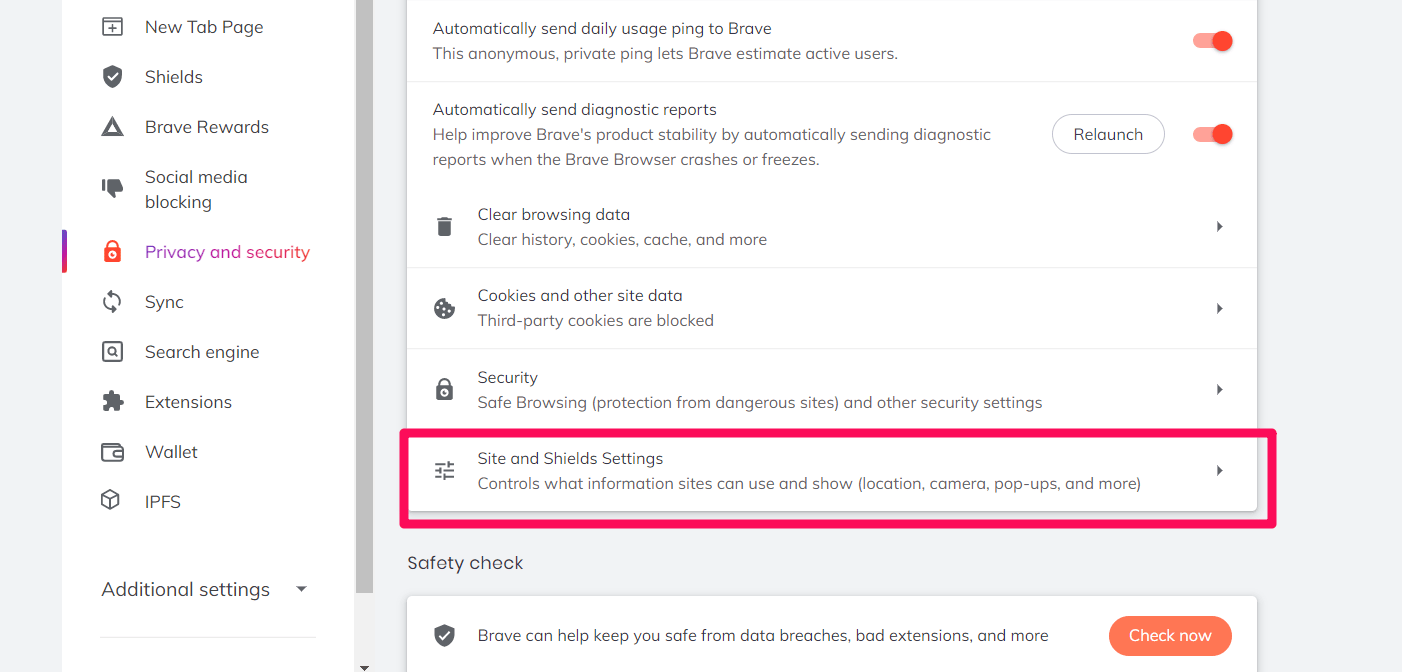Screen dimensions: 1402x672
Task: Click the cookie icon next to Cookies settings
Action: pyautogui.click(x=444, y=308)
